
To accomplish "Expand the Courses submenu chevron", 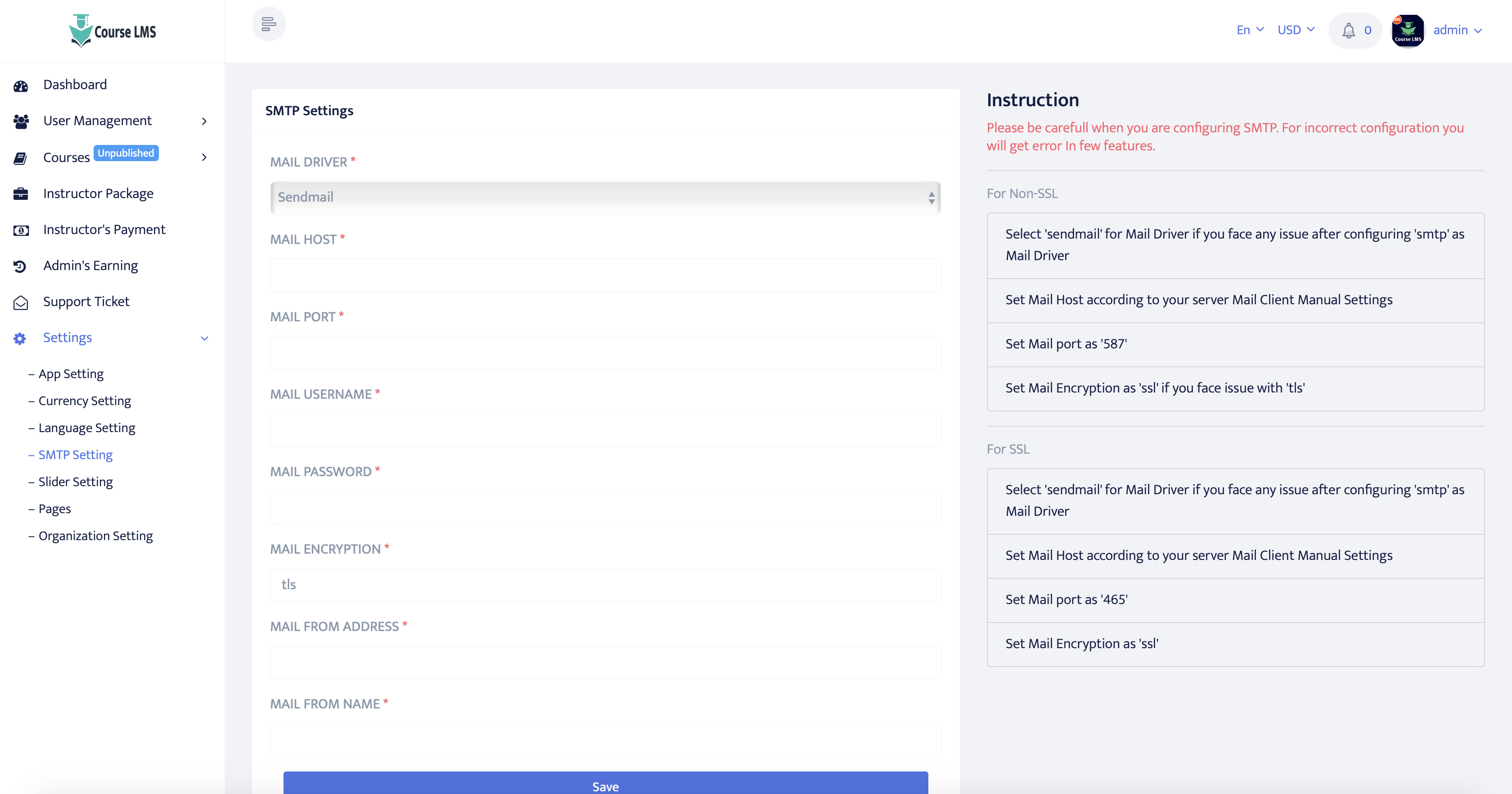I will click(x=204, y=158).
